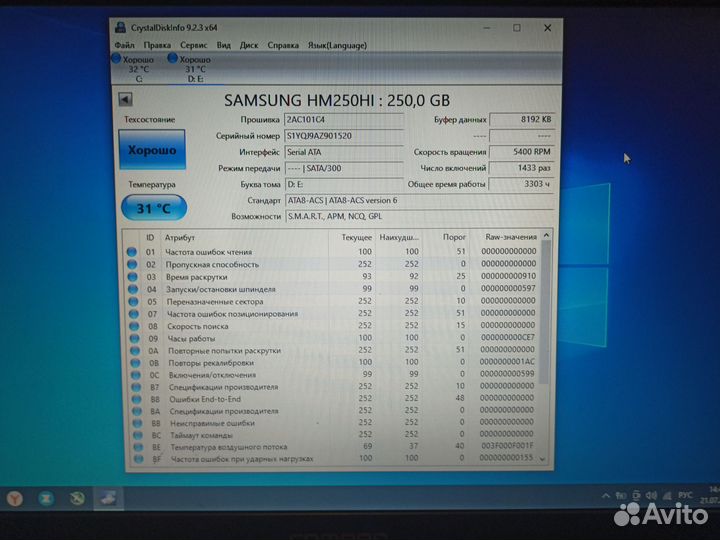Click status icon for Скорость поиска
The image size is (720, 540).
click(134, 326)
